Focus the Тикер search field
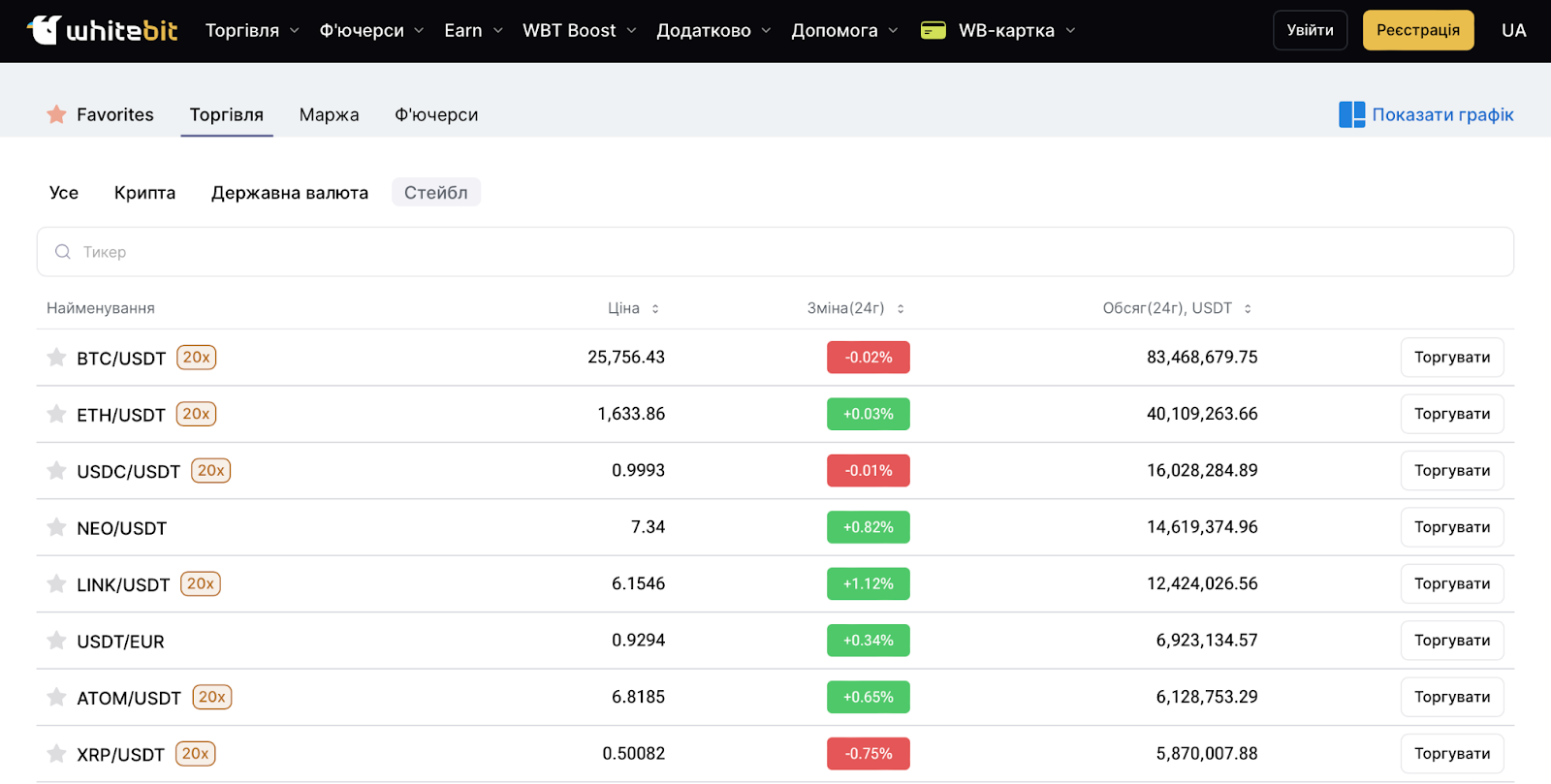The image size is (1551, 784). (775, 252)
